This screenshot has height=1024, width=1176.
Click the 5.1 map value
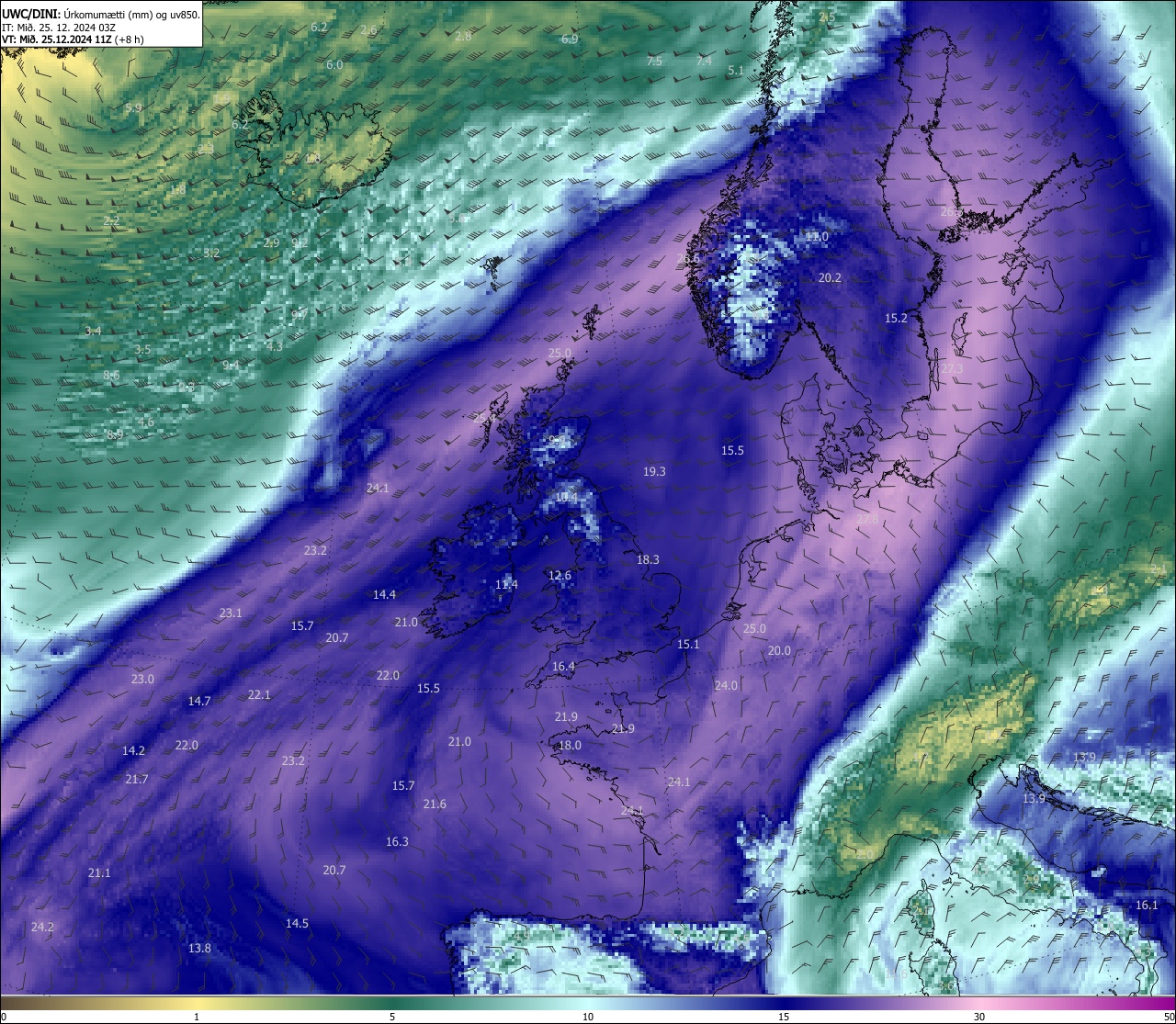pos(735,70)
